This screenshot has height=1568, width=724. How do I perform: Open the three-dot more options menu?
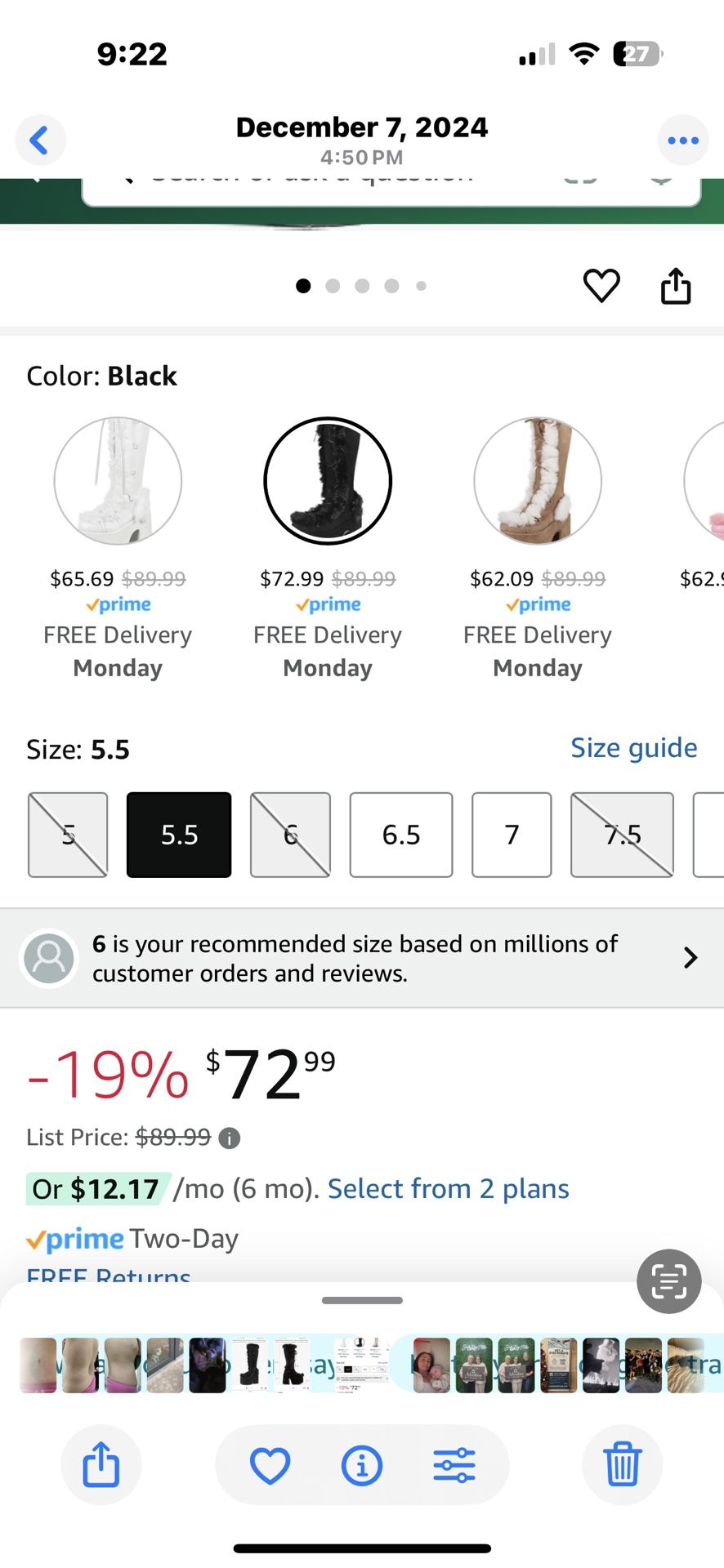pos(682,140)
